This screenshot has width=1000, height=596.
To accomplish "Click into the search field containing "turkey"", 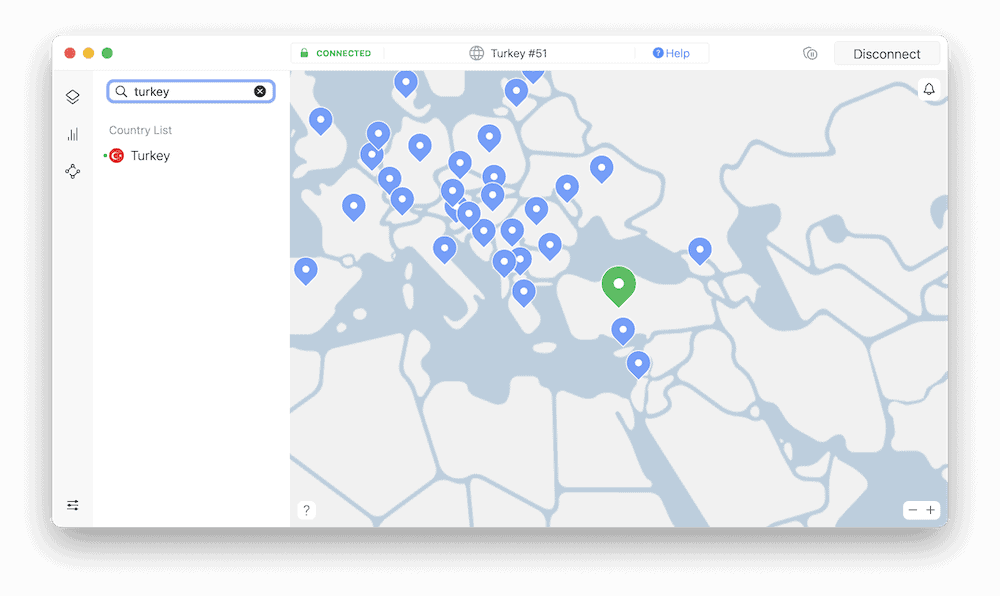I will click(190, 92).
